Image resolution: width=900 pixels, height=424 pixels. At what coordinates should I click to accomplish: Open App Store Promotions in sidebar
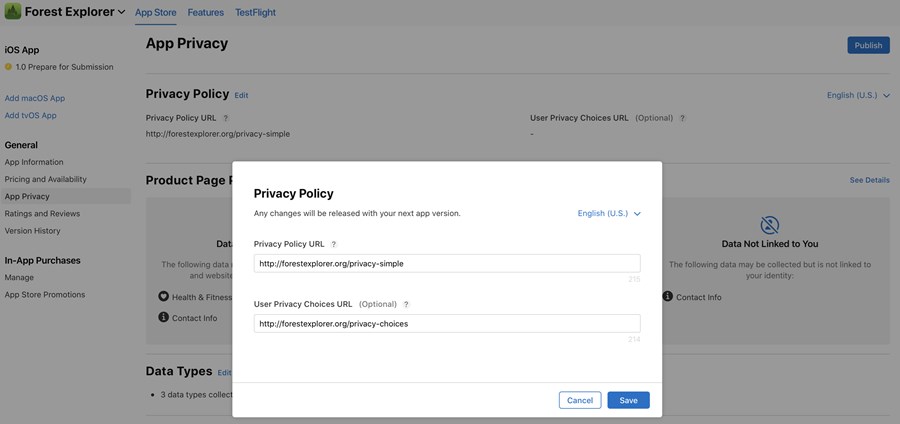tap(45, 294)
